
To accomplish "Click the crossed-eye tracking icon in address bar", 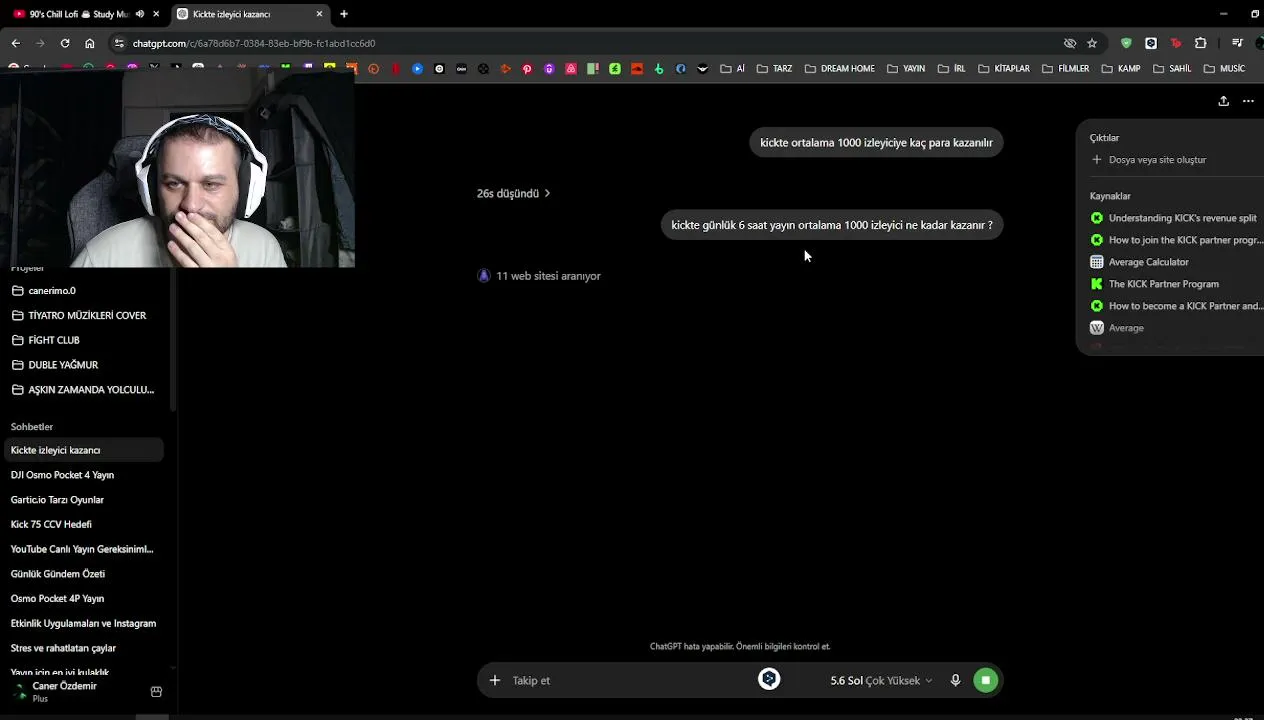I will pos(1070,43).
